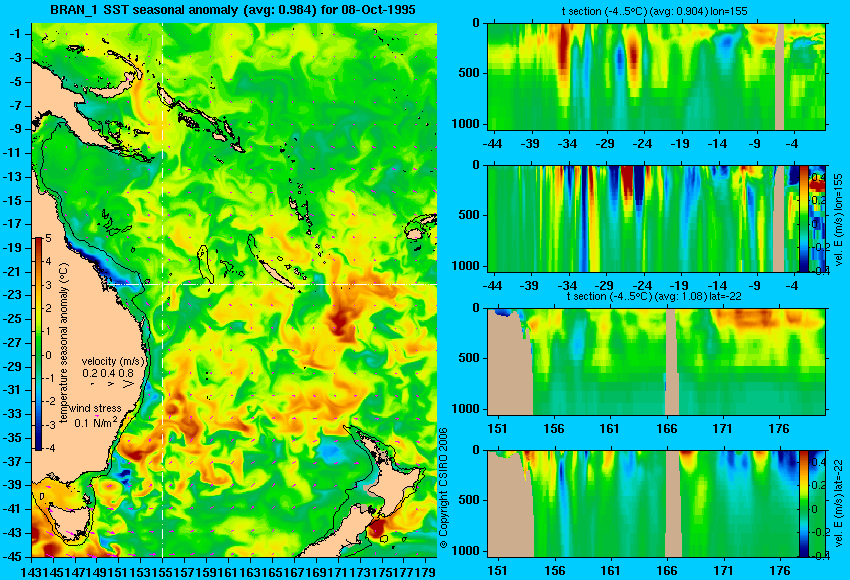The height and width of the screenshot is (580, 850).
Task: Click the tan land column in the lon=155 temperature section
Action: 779,76
